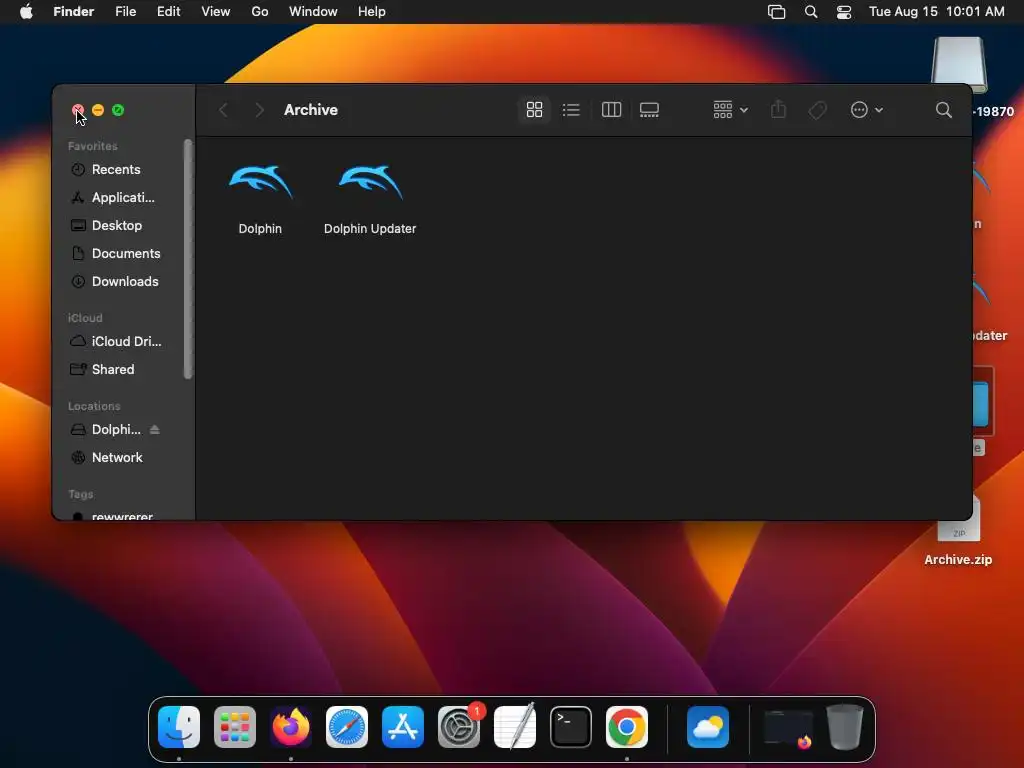Go forward with the right chevron
The width and height of the screenshot is (1024, 768).
[x=259, y=110]
